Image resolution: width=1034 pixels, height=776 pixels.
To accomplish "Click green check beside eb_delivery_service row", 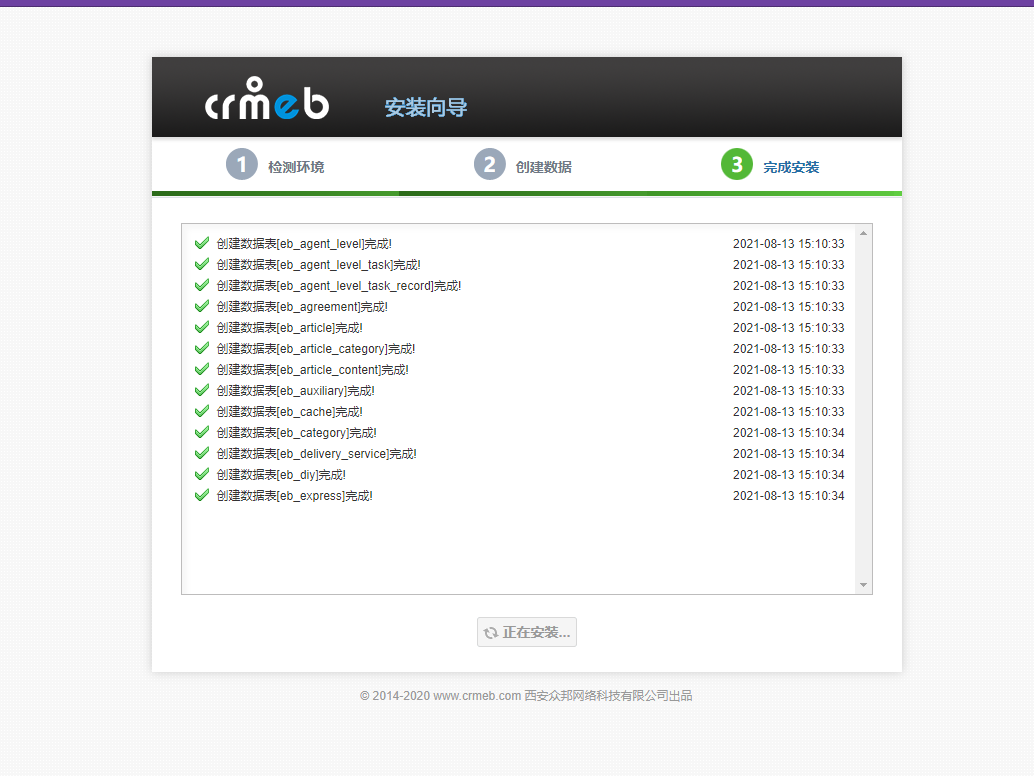I will click(x=202, y=454).
